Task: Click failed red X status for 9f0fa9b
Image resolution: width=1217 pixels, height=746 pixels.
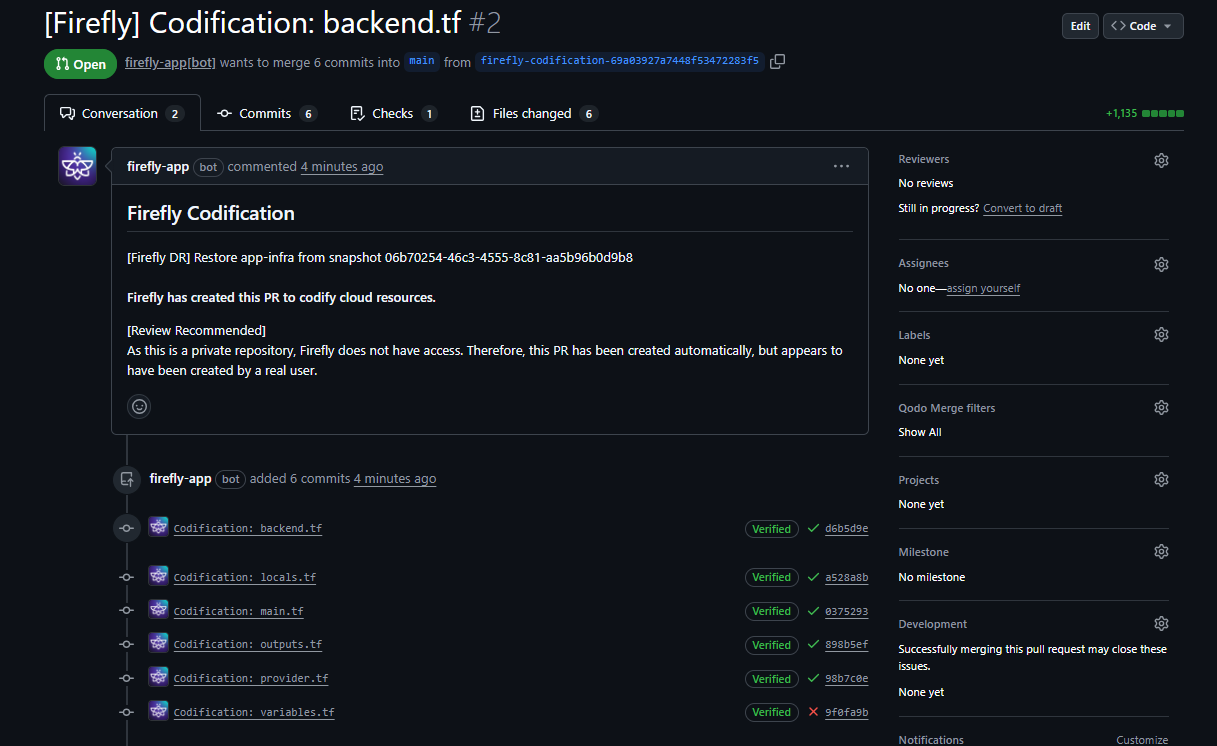Action: point(813,712)
